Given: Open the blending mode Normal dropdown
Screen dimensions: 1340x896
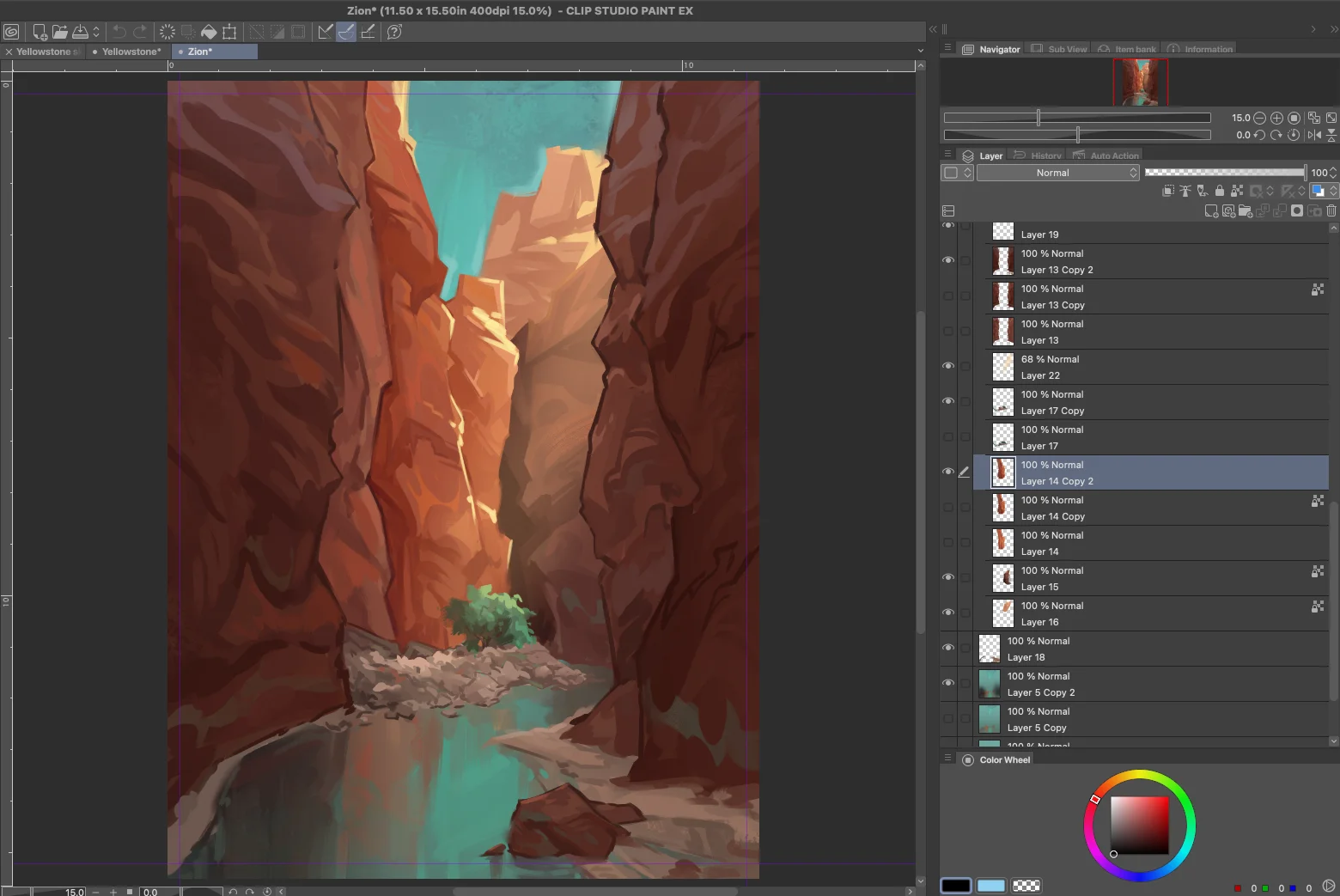Looking at the screenshot, I should coord(1058,173).
